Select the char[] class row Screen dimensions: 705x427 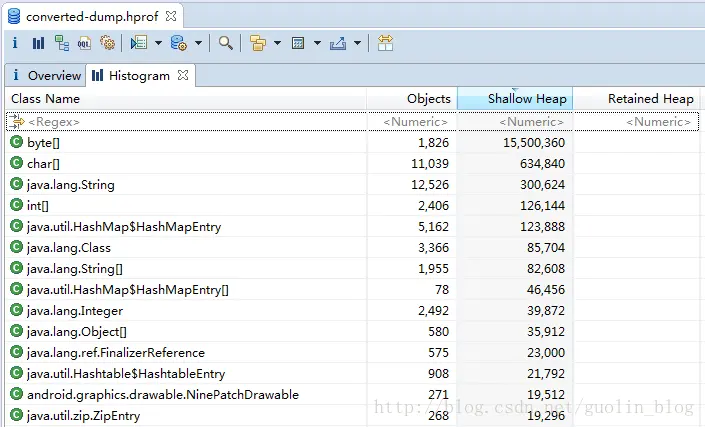pos(352,164)
